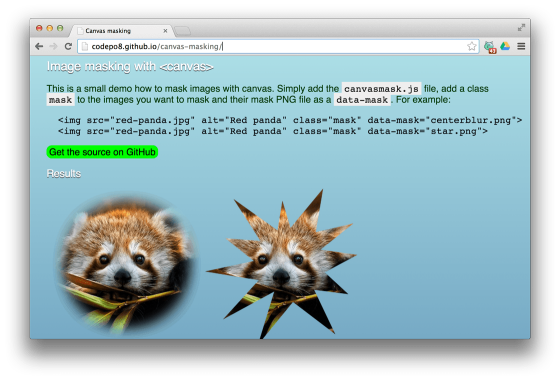This screenshot has height=380, width=560.
Task: Minimize the window with the yellow button
Action: pos(50,28)
